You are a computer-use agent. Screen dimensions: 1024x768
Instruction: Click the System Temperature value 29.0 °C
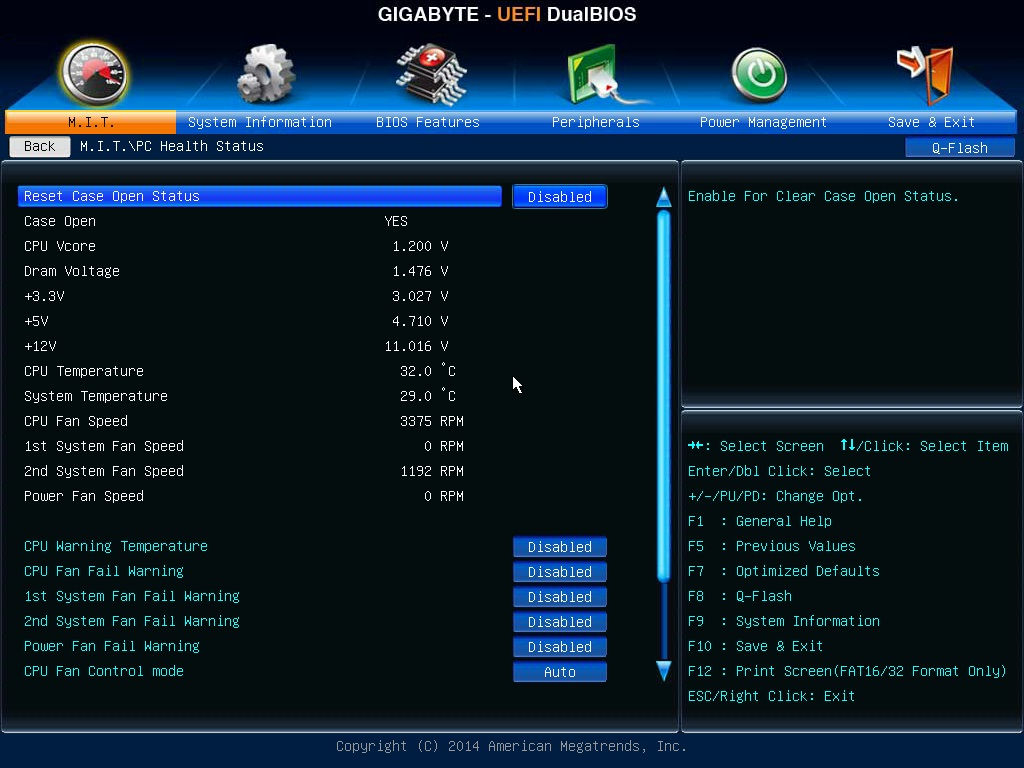[x=428, y=396]
